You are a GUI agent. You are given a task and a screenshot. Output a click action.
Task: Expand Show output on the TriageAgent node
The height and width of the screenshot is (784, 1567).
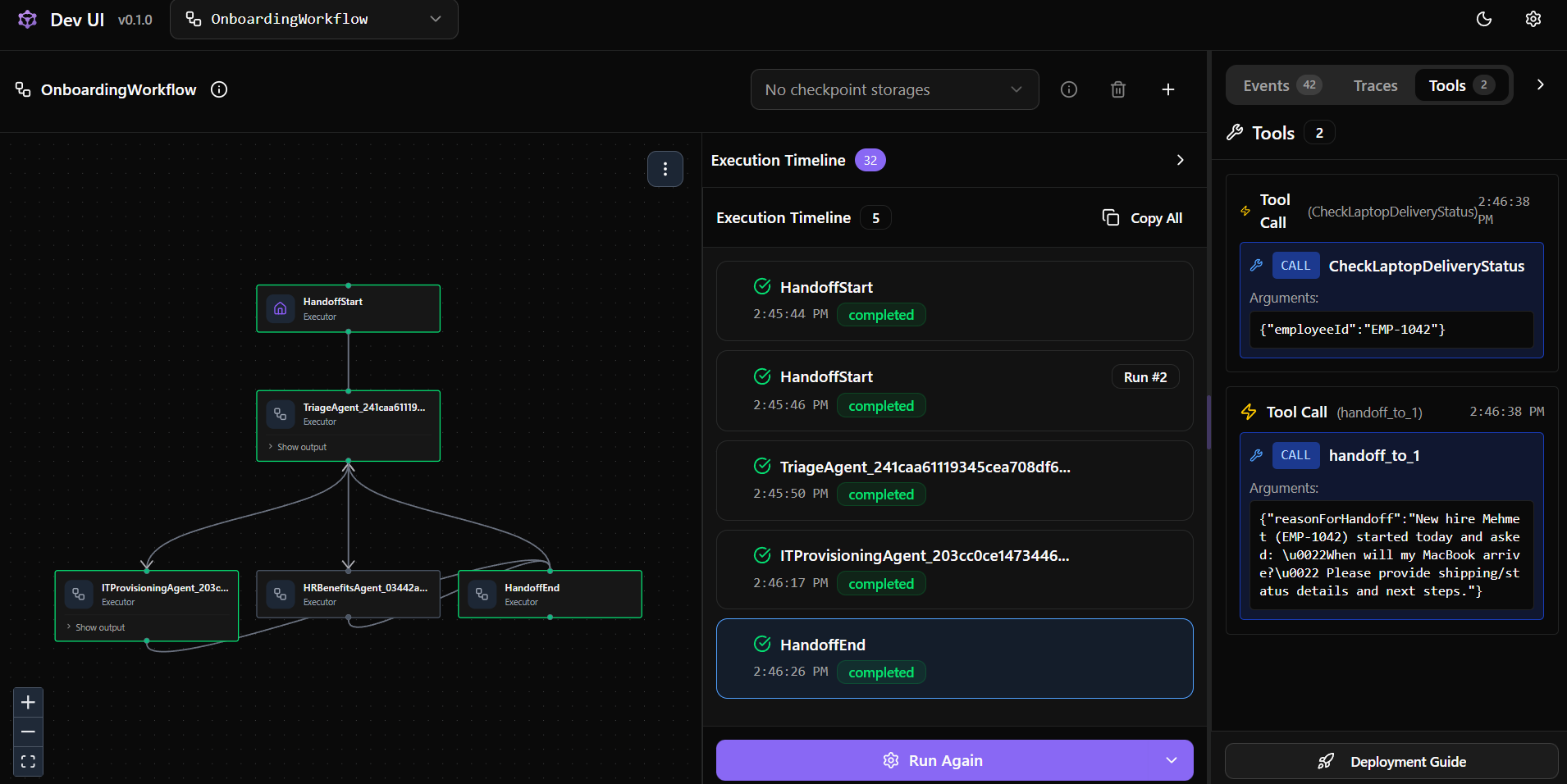pos(299,447)
